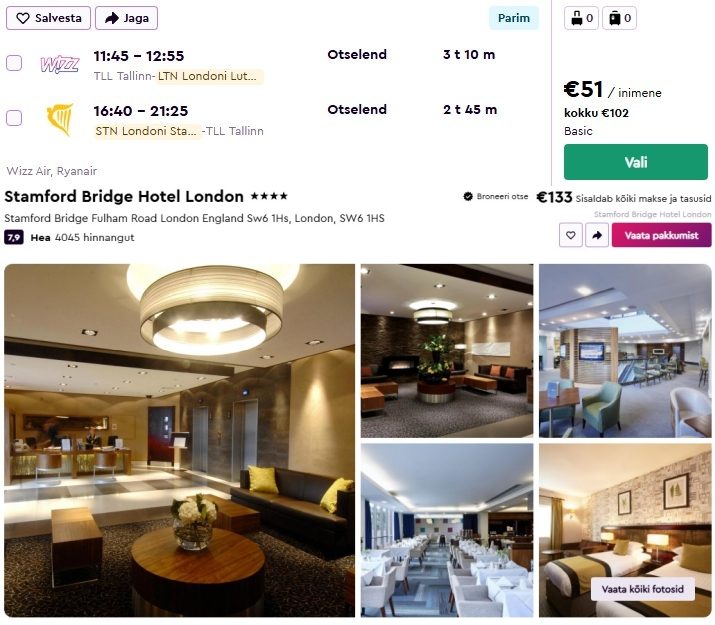The height and width of the screenshot is (625, 715).
Task: View all photos via Vaata kõiki fotosid
Action: (x=642, y=589)
